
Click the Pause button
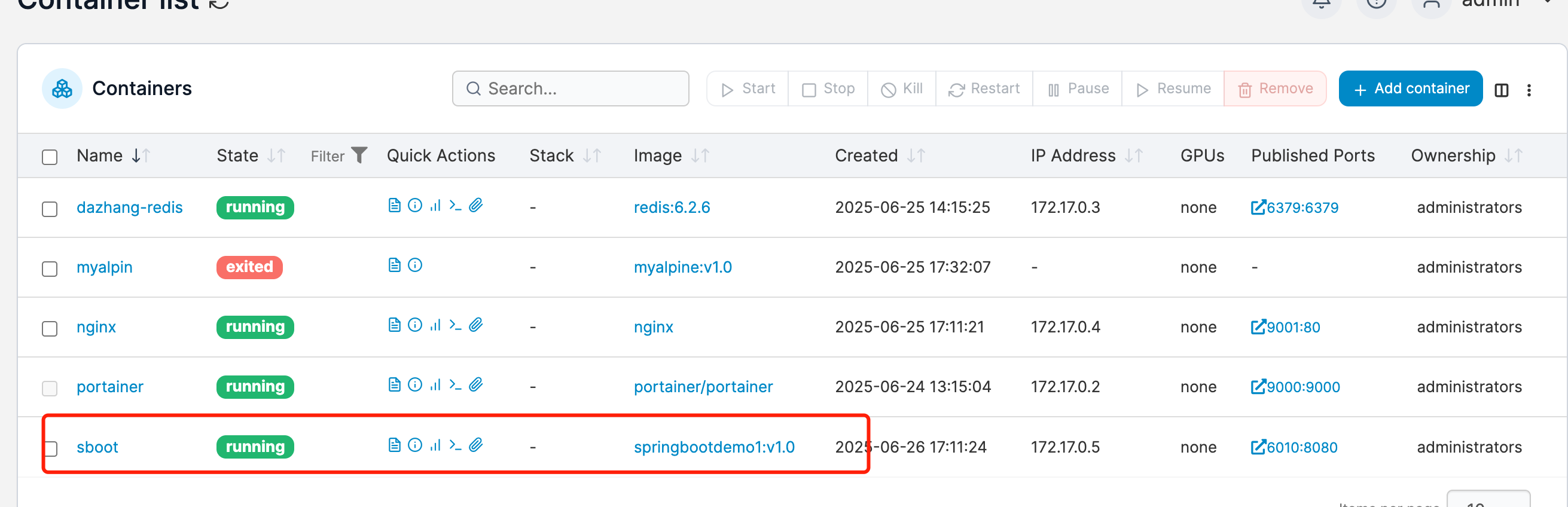(x=1078, y=89)
